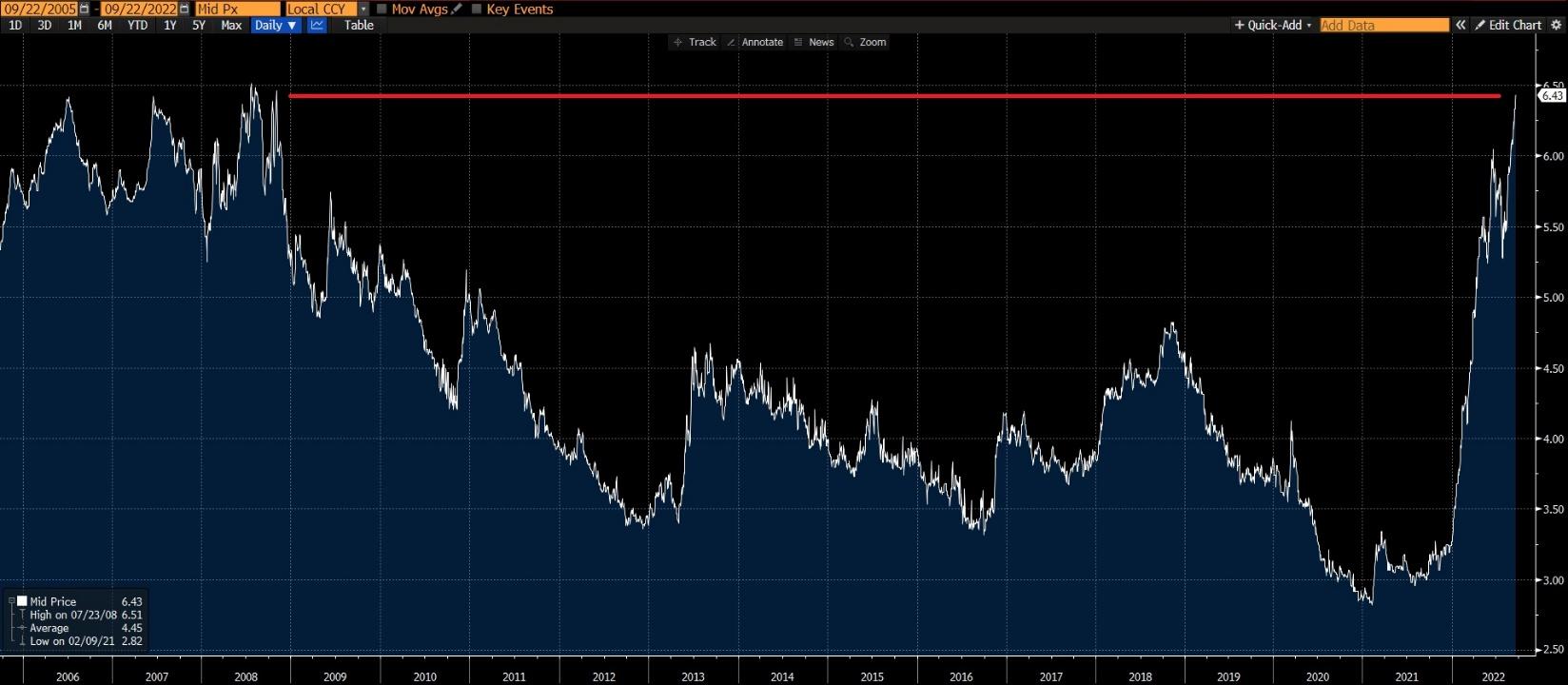Open the start date calendar picker
1568x685 pixels.
[85, 9]
